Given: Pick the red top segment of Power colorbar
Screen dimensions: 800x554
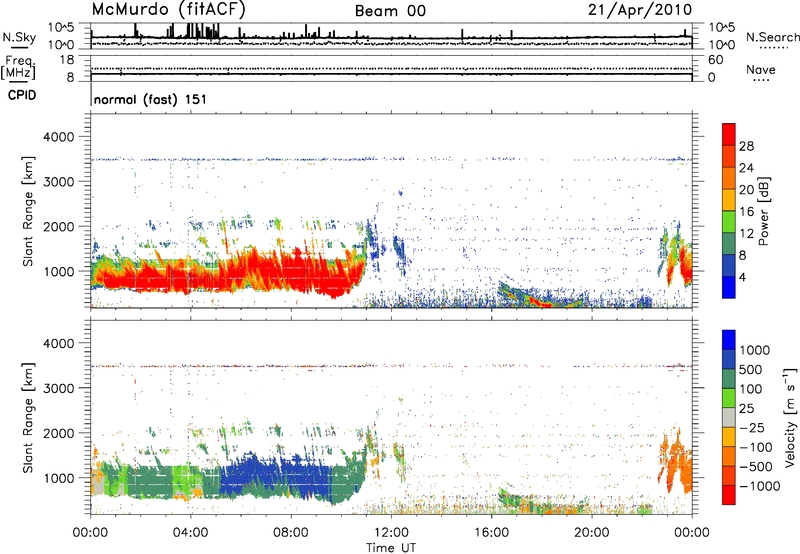Looking at the screenshot, I should [729, 135].
